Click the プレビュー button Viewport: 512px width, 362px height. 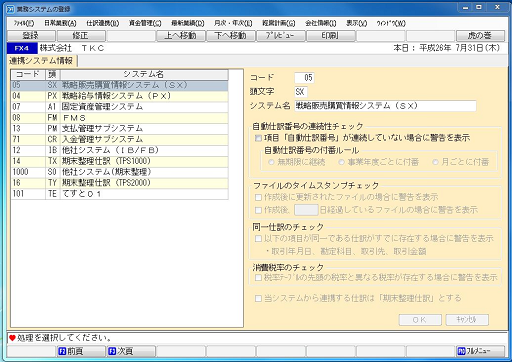(x=280, y=35)
